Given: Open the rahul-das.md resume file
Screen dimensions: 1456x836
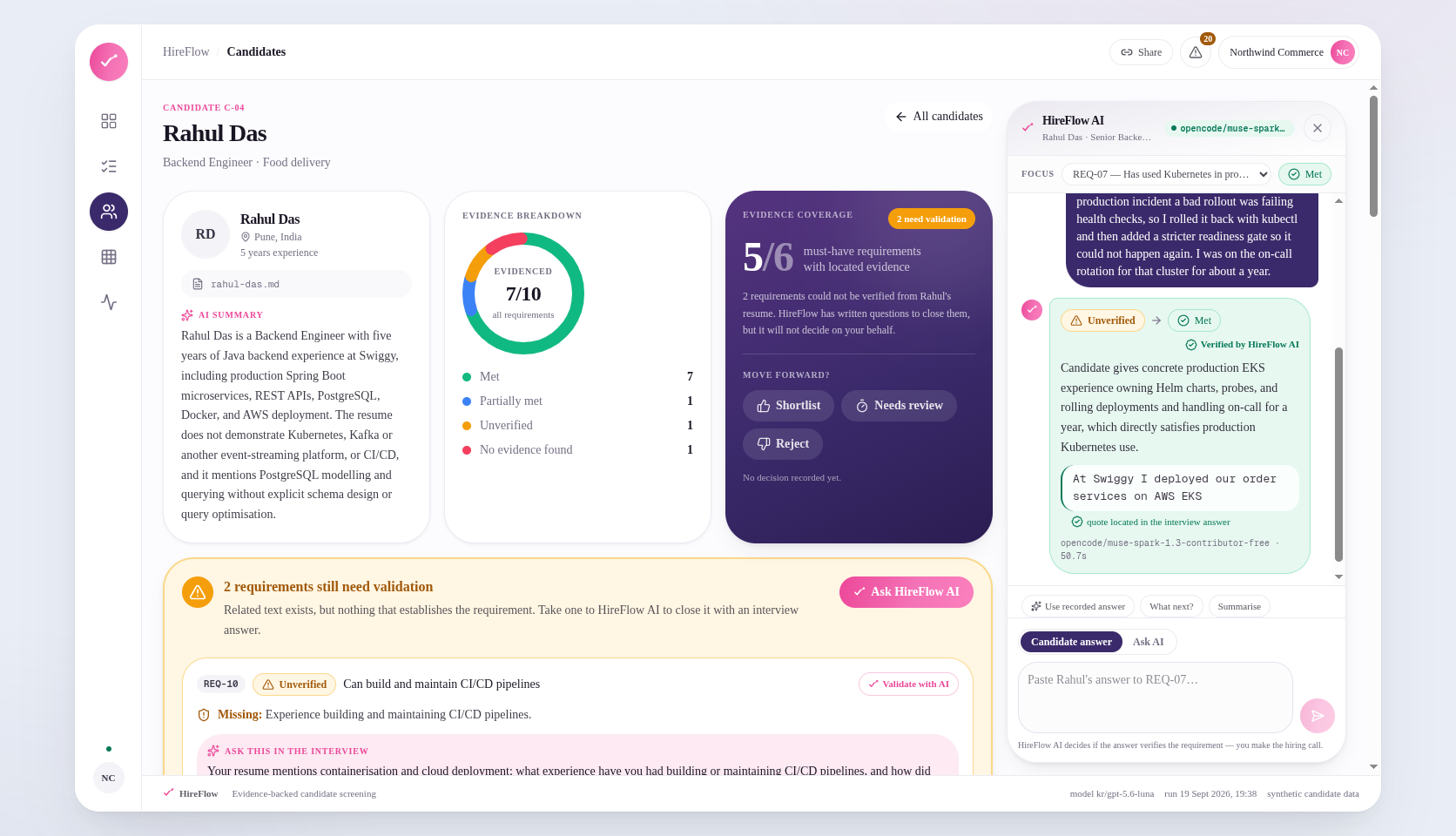Looking at the screenshot, I should tap(296, 284).
